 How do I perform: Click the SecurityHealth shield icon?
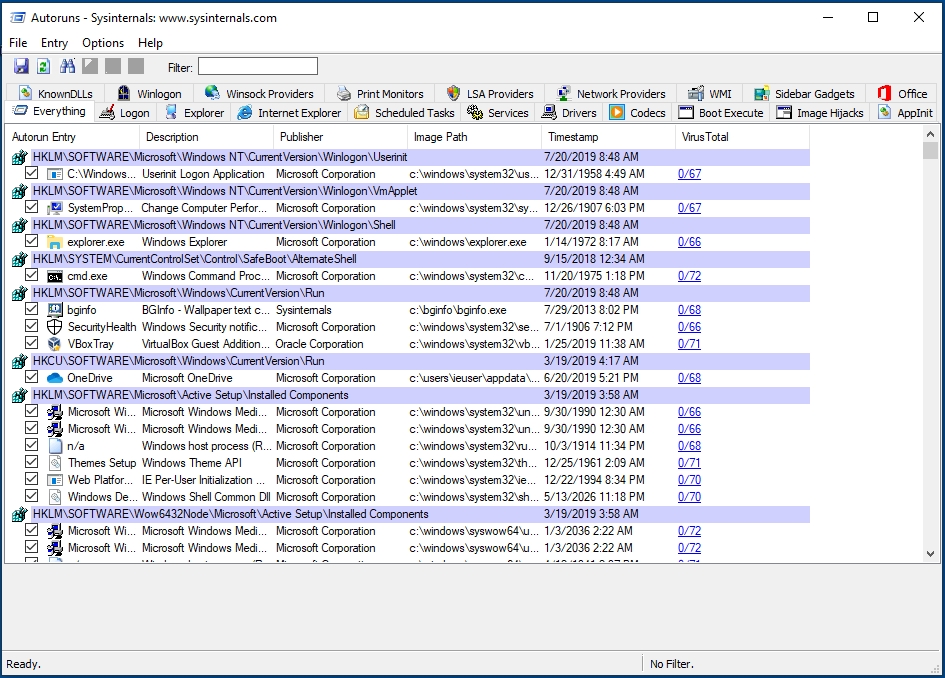pos(55,327)
